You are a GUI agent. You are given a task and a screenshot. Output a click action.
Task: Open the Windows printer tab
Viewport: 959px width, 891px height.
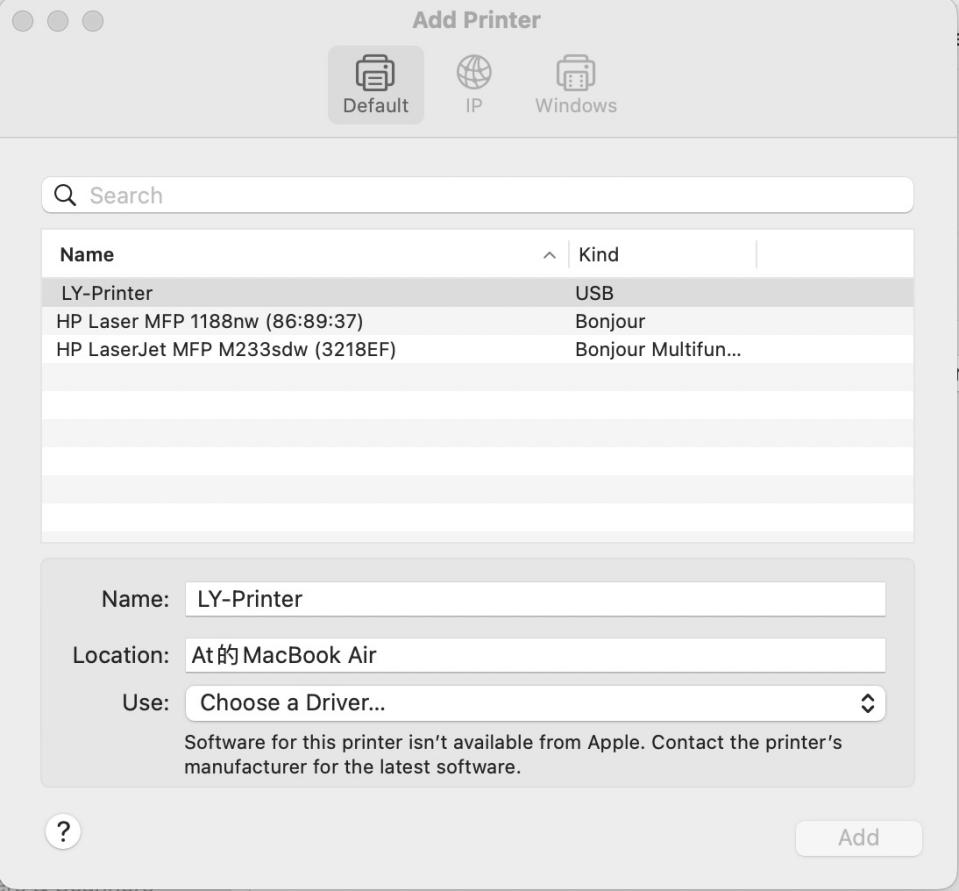pyautogui.click(x=575, y=74)
